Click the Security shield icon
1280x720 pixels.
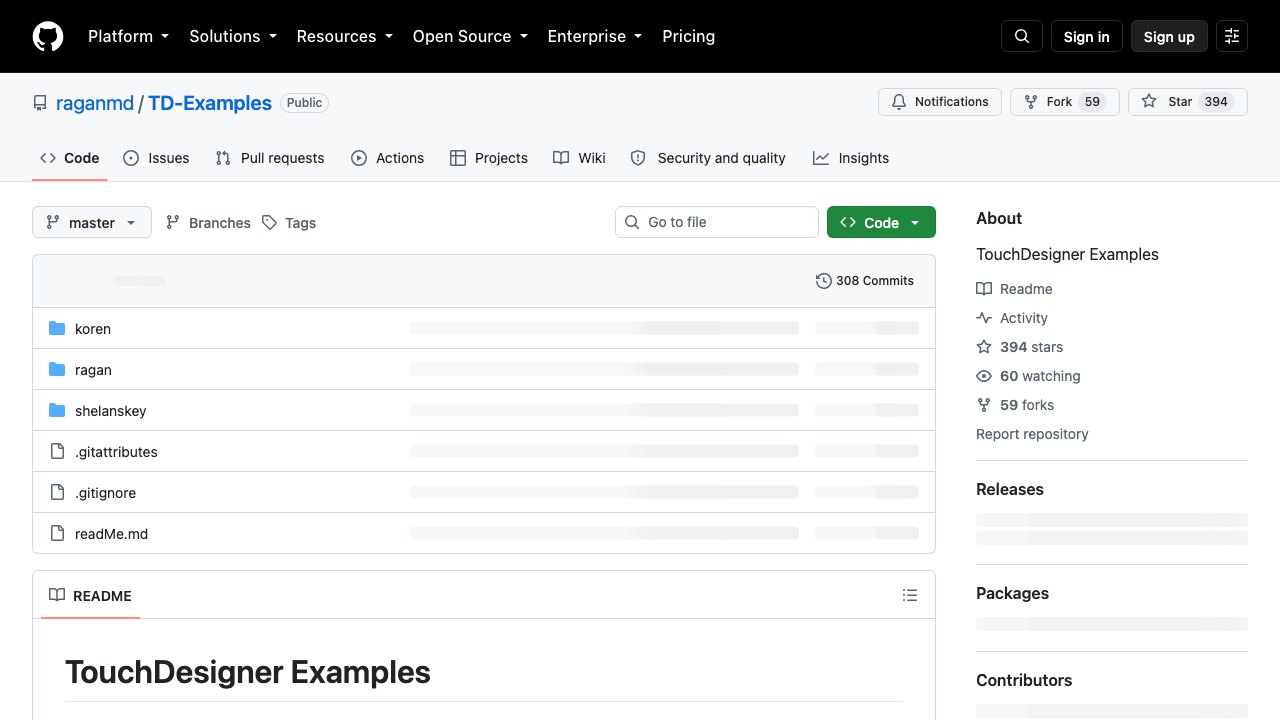639,158
